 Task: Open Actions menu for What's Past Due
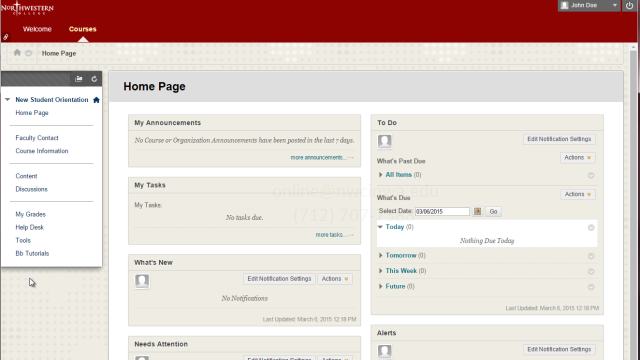[x=578, y=158]
